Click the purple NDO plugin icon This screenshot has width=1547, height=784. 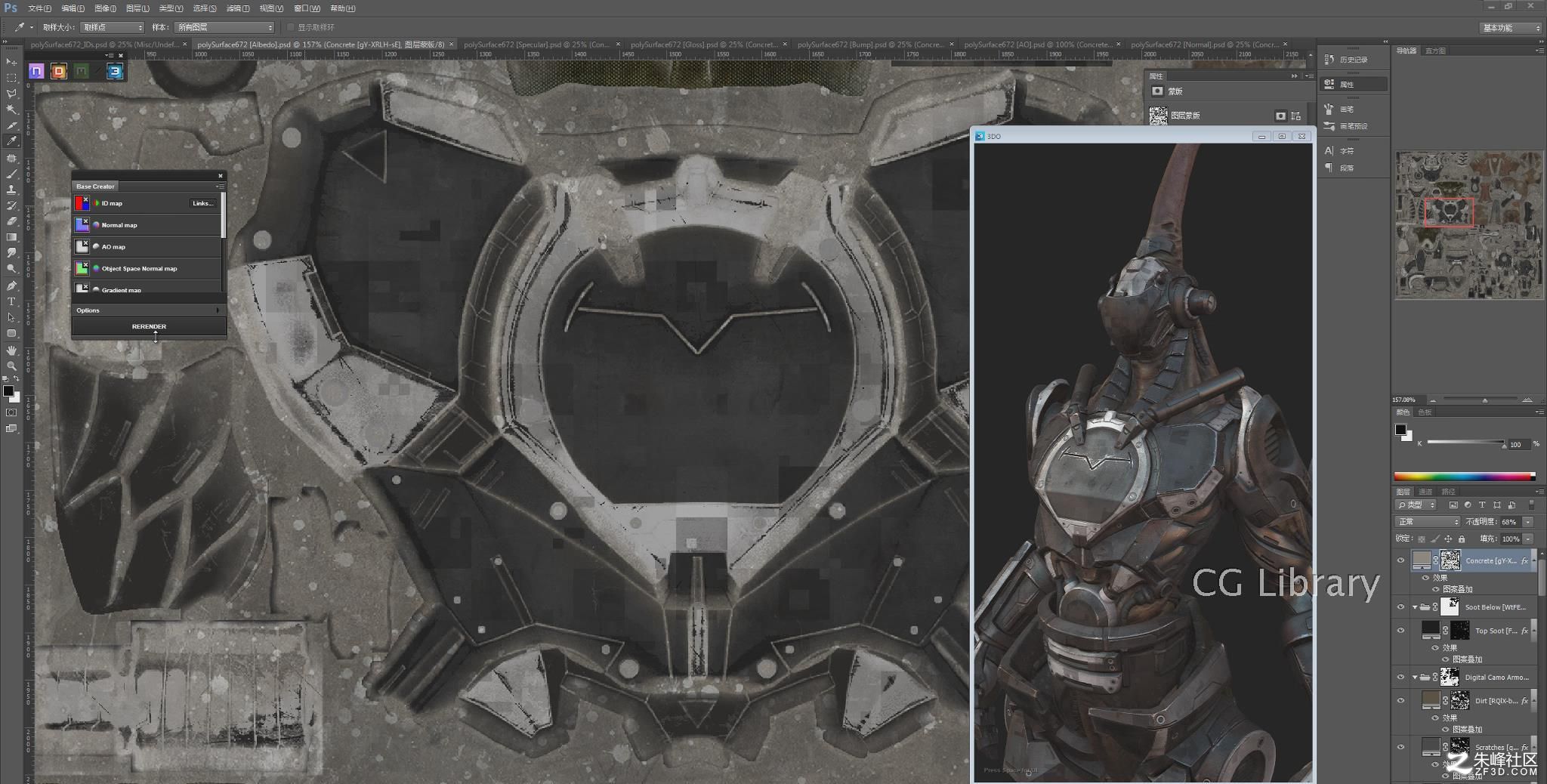point(36,71)
